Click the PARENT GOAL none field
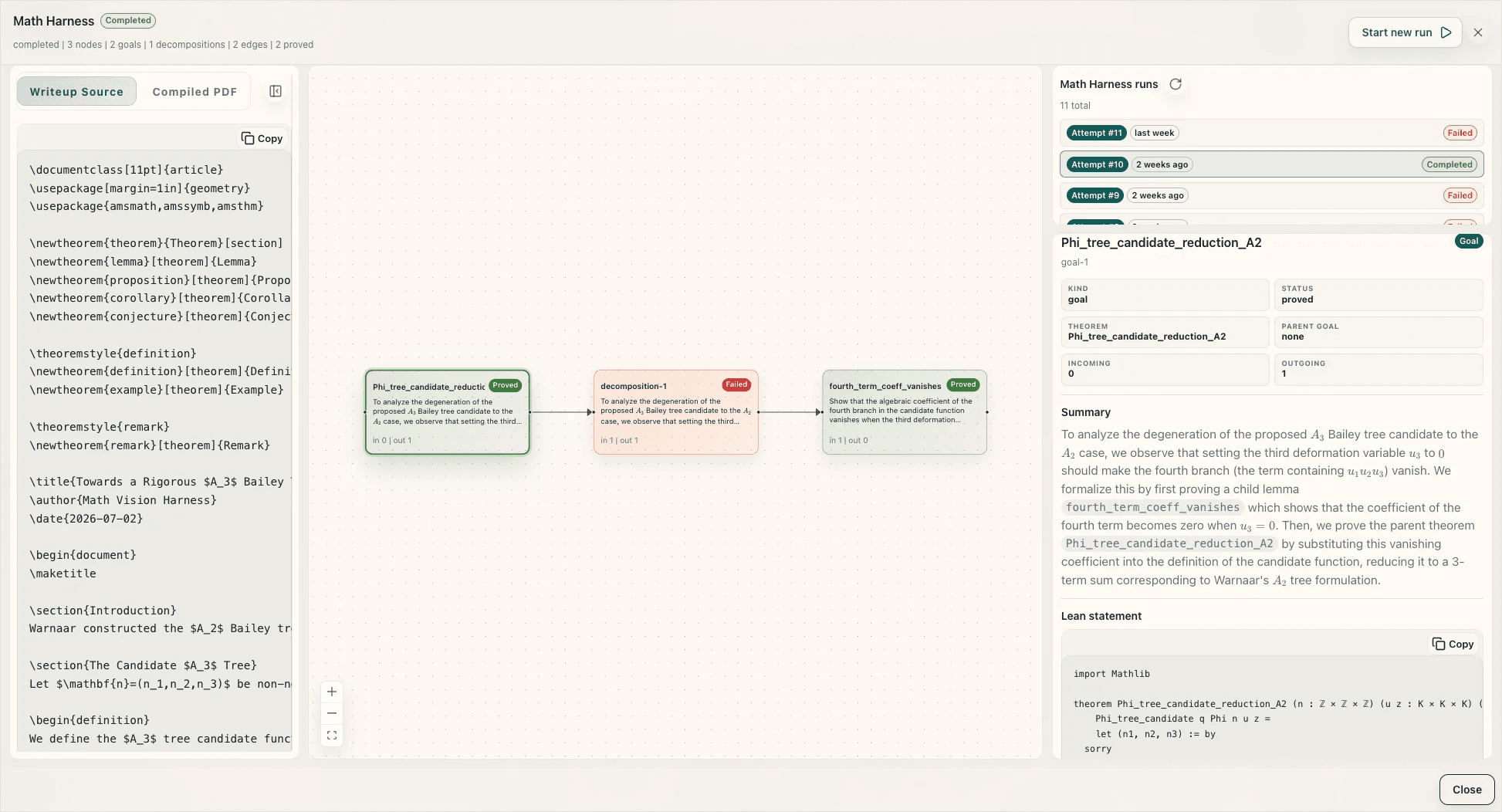 click(1378, 332)
